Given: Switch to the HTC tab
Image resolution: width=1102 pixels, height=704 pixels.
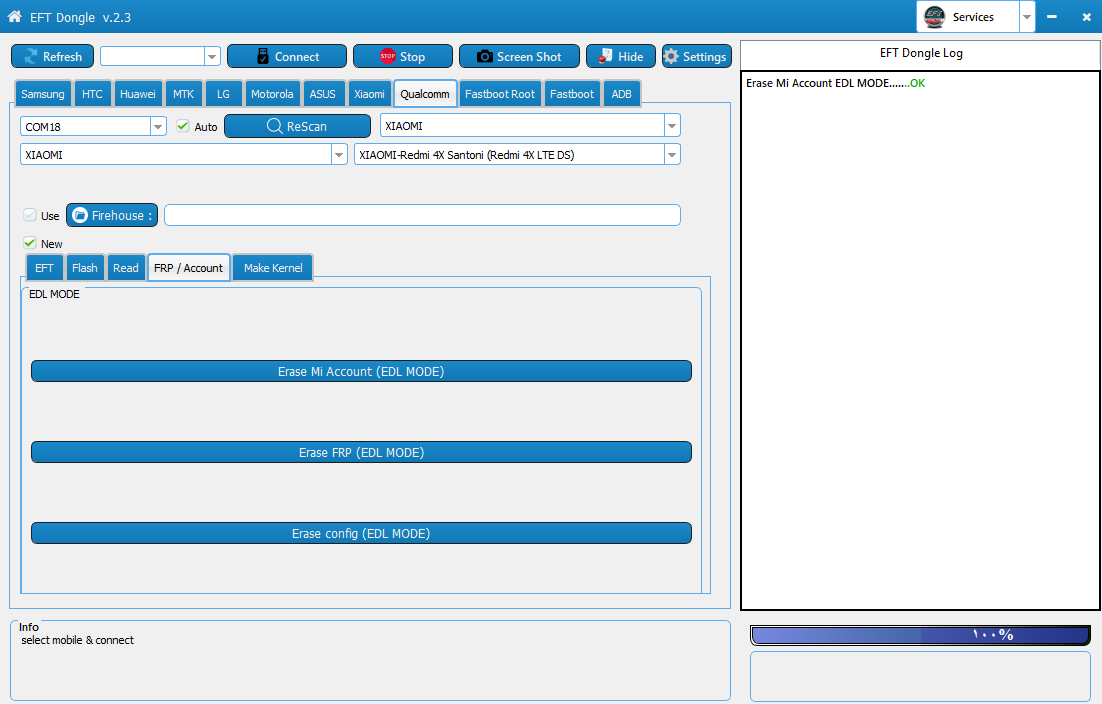Looking at the screenshot, I should click(92, 93).
